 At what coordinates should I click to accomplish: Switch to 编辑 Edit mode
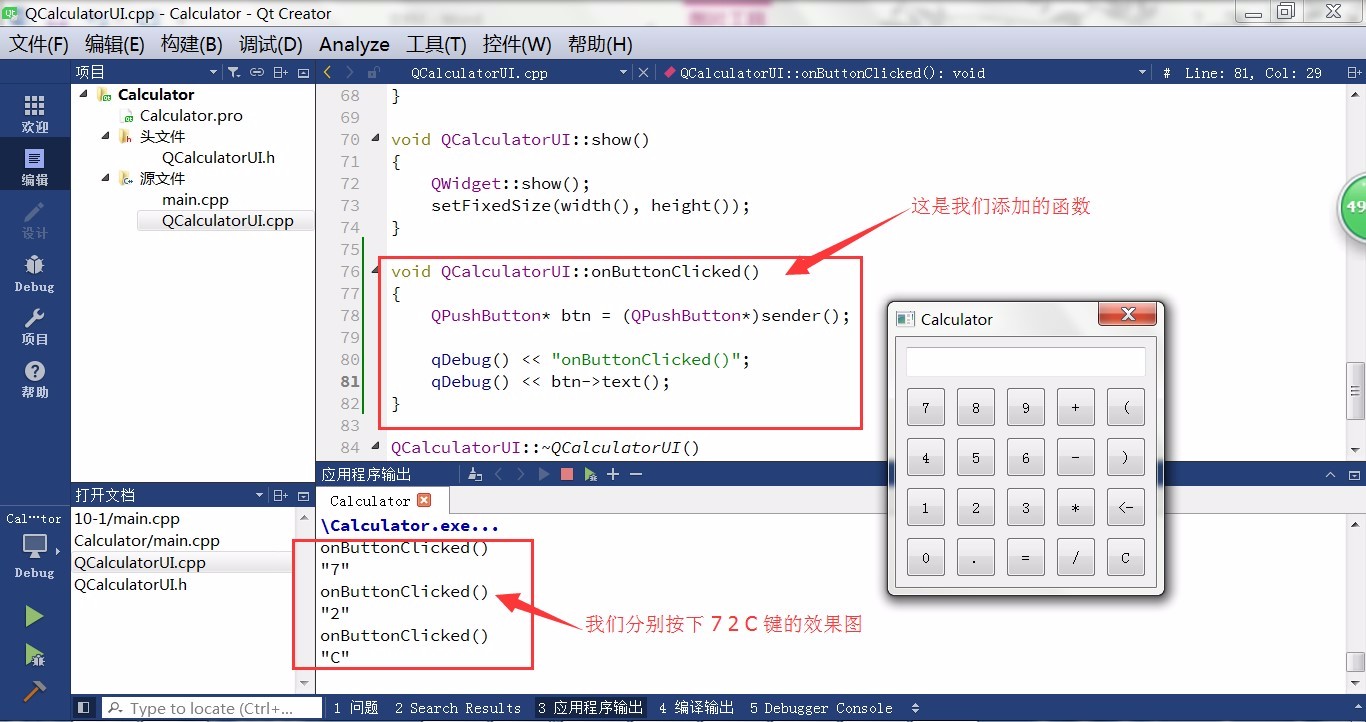pos(35,167)
